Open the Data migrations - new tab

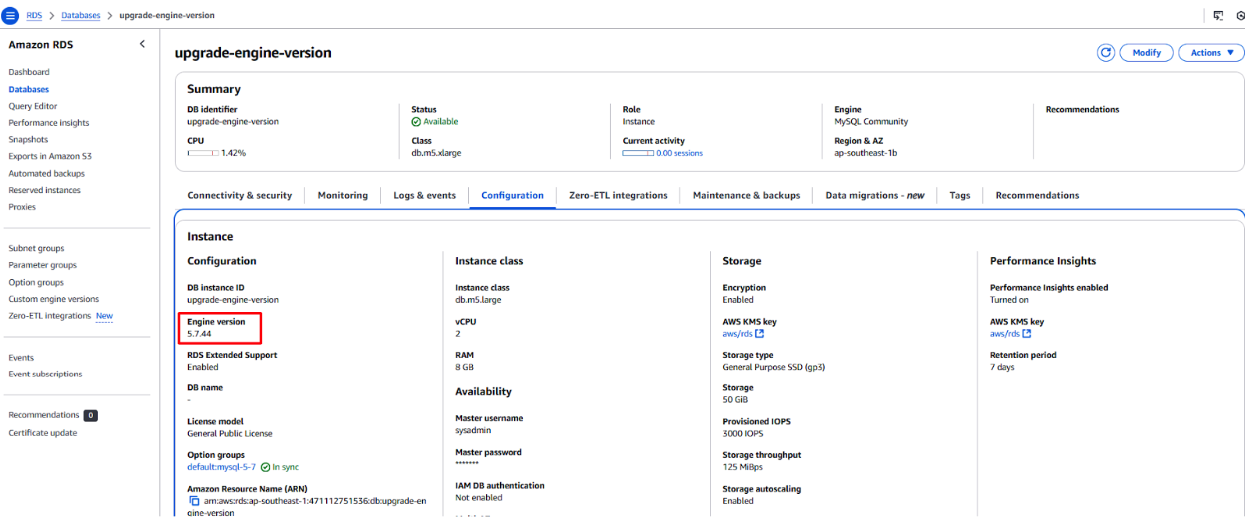click(875, 195)
